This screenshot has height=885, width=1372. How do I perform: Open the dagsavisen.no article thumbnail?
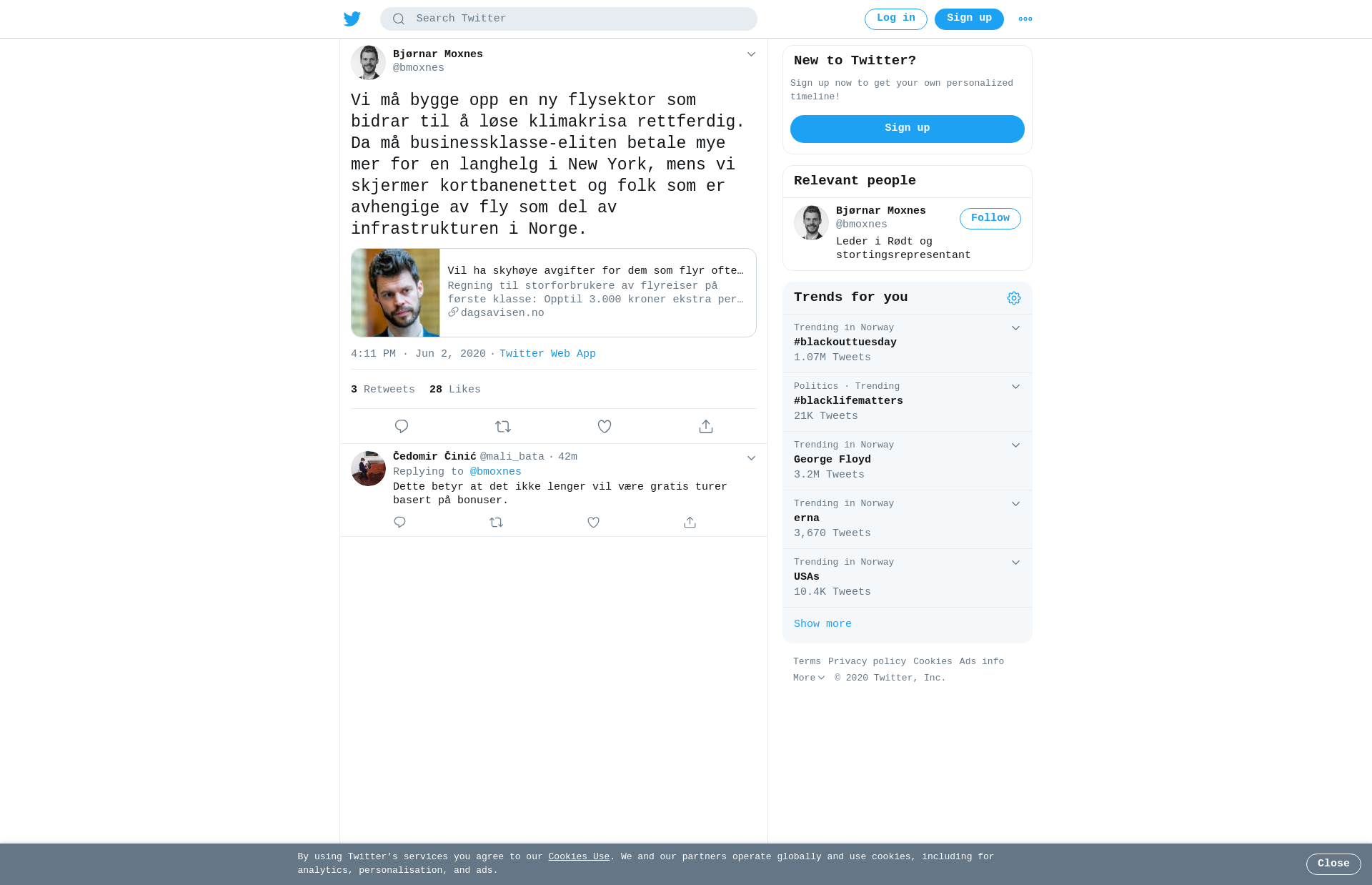395,293
